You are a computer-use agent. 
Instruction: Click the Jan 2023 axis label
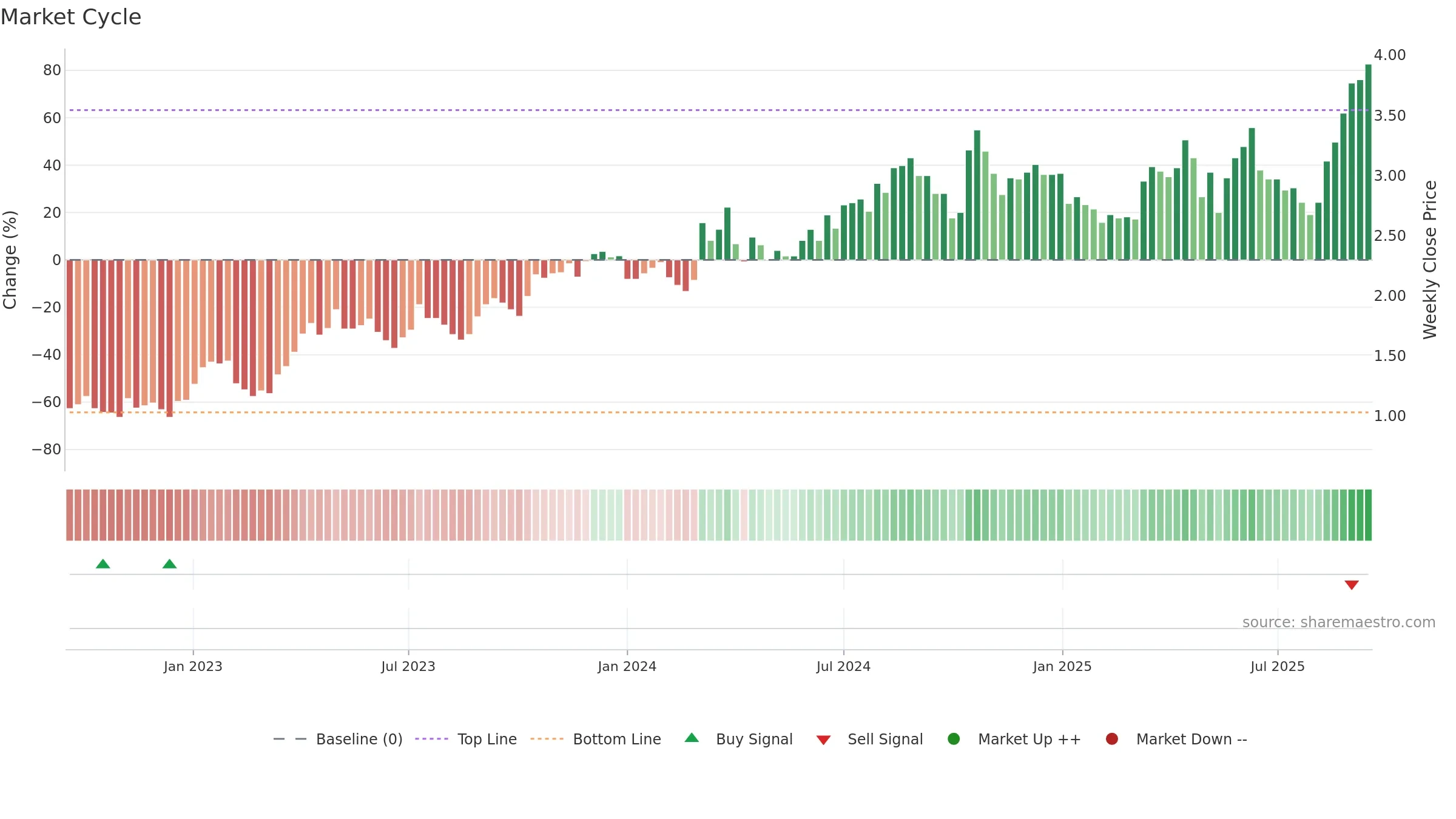pos(193,666)
